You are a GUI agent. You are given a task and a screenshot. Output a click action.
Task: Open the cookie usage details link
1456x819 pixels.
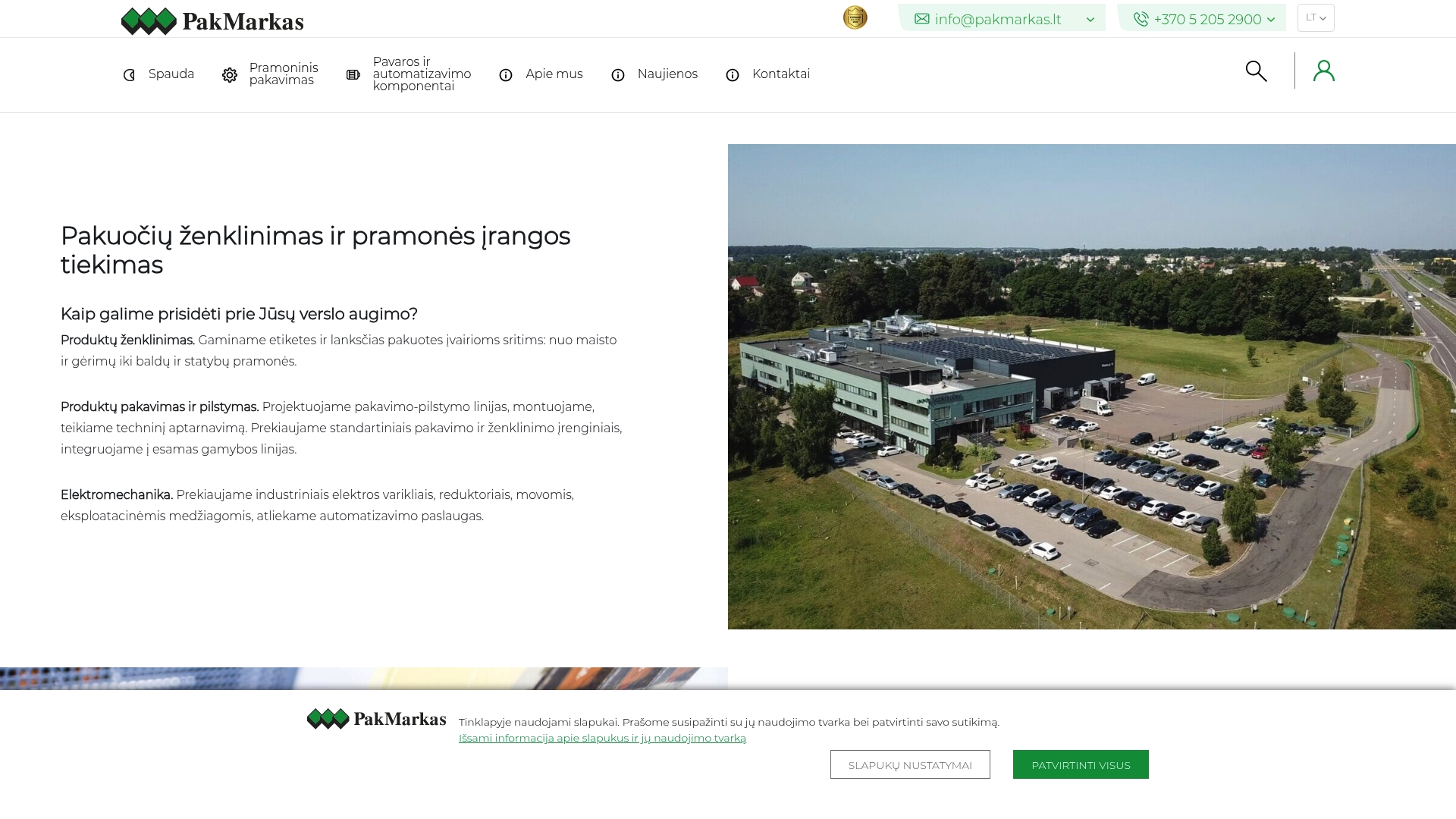pos(602,737)
